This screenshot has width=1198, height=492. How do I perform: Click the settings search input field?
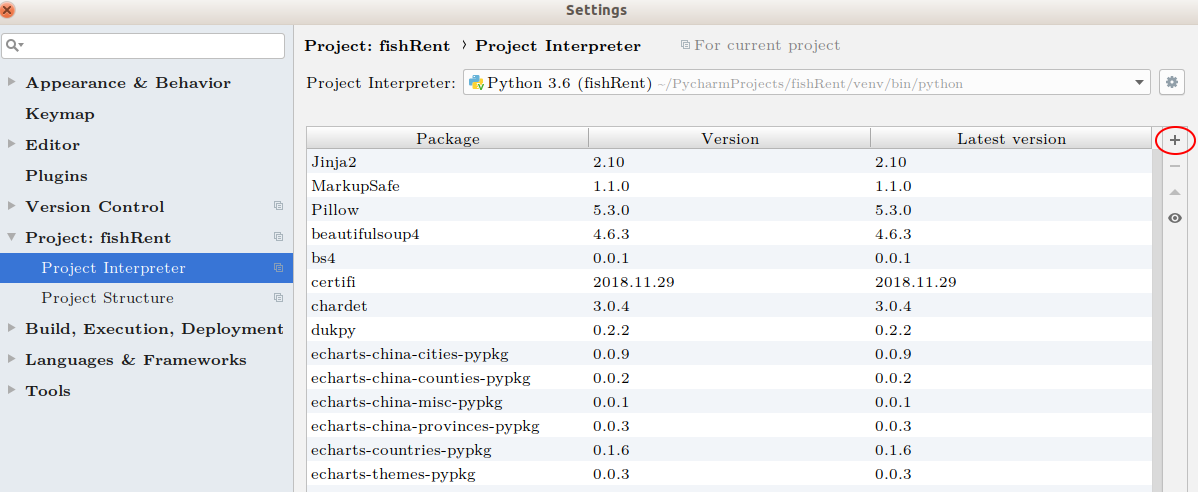(150, 46)
